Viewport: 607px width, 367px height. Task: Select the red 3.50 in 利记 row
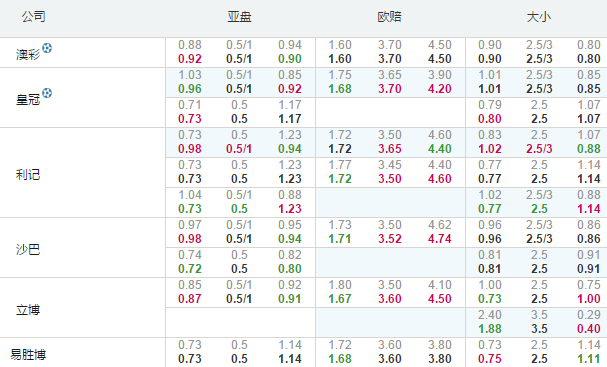[390, 179]
